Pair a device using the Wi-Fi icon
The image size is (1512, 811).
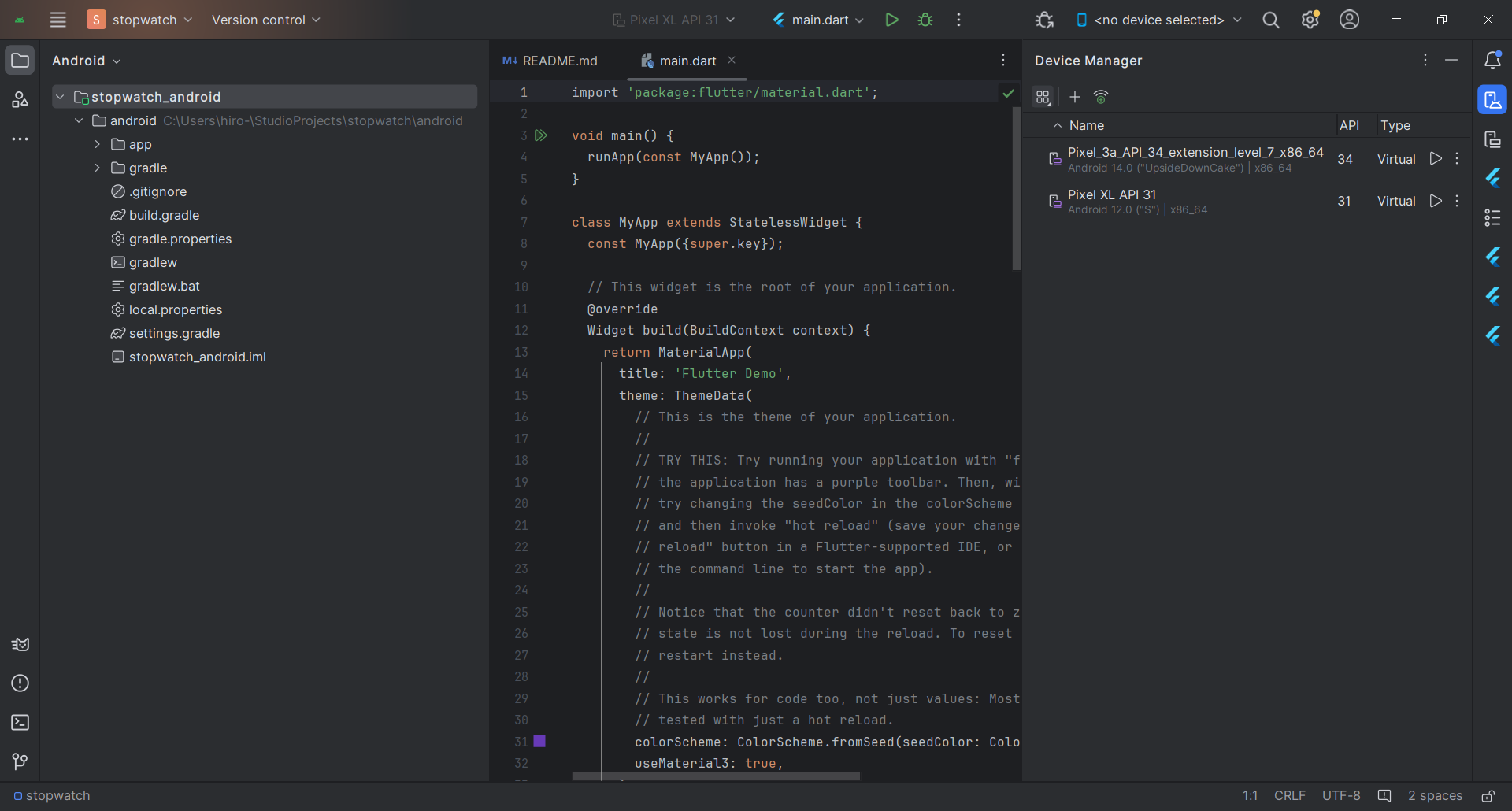[1101, 97]
